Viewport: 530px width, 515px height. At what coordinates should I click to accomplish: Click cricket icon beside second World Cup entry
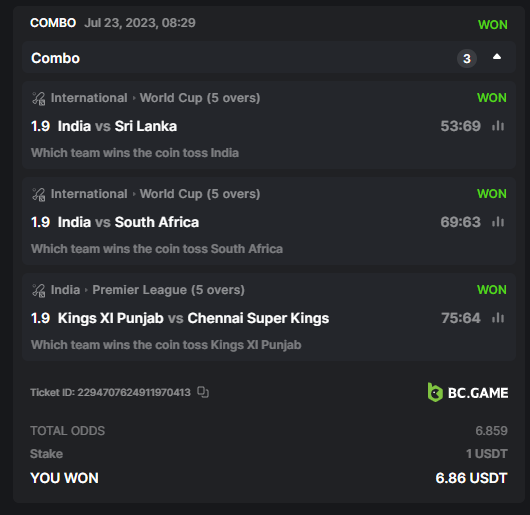[x=39, y=194]
